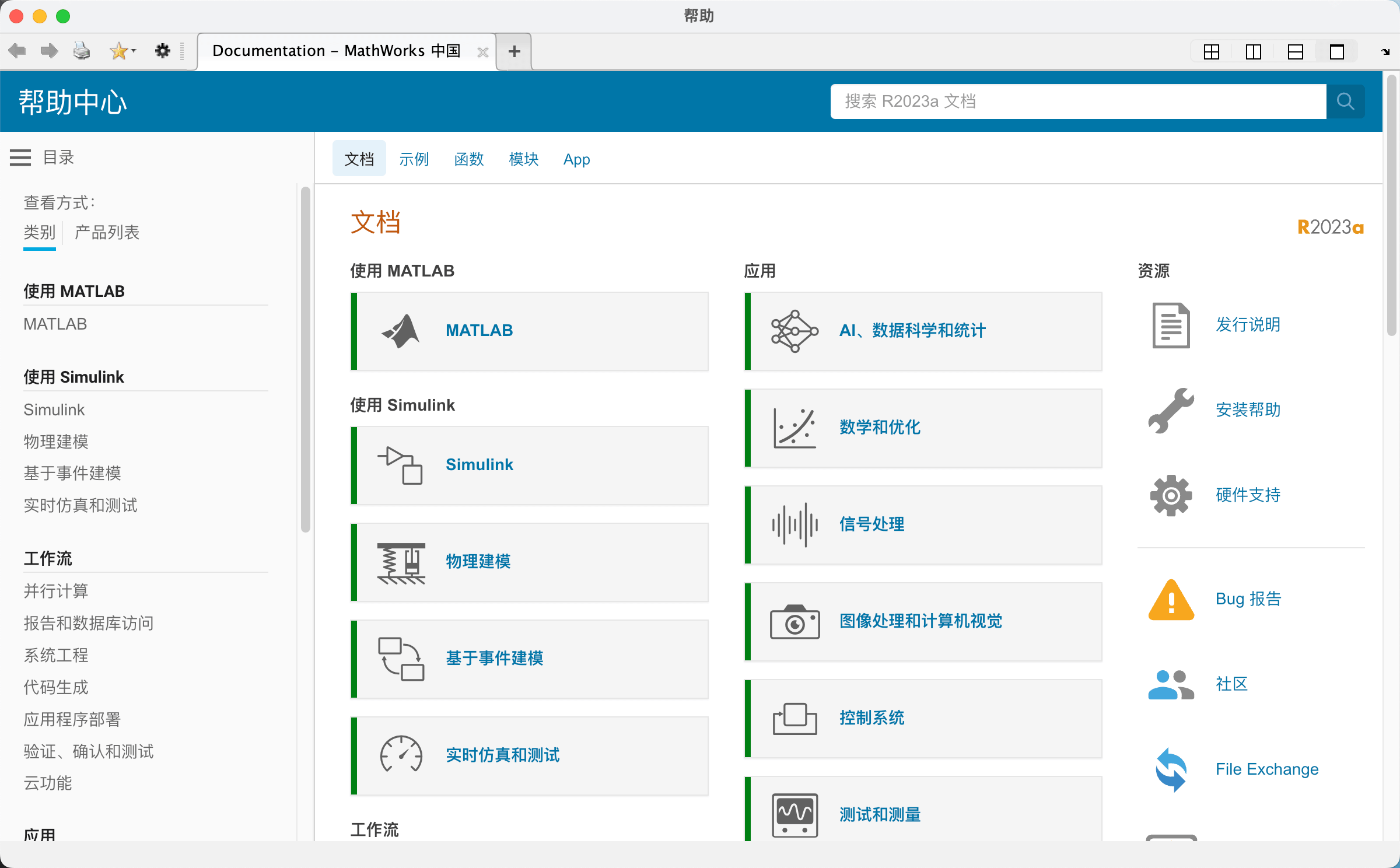Select the 类别 view mode

tap(40, 232)
